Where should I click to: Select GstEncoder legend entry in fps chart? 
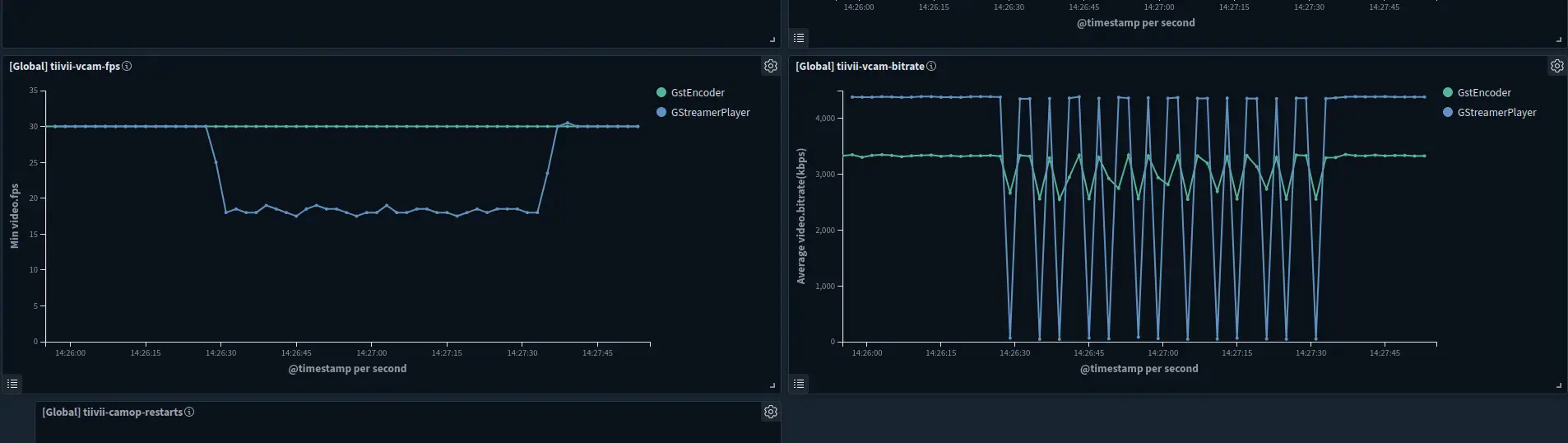coord(697,92)
